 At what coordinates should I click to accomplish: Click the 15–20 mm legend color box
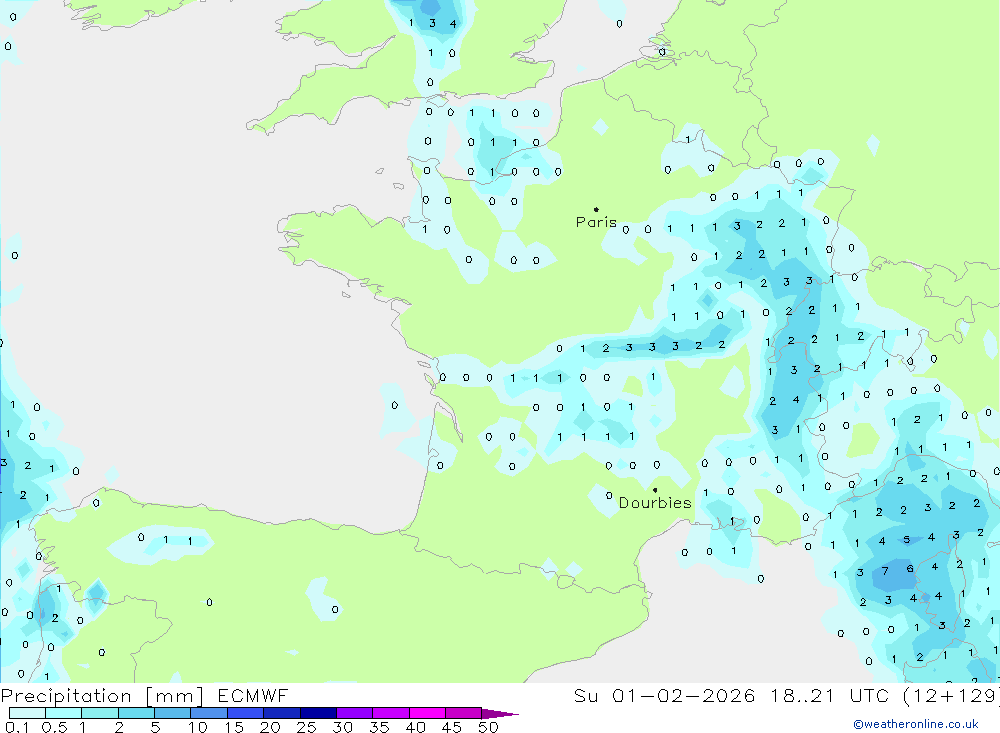coord(246,713)
